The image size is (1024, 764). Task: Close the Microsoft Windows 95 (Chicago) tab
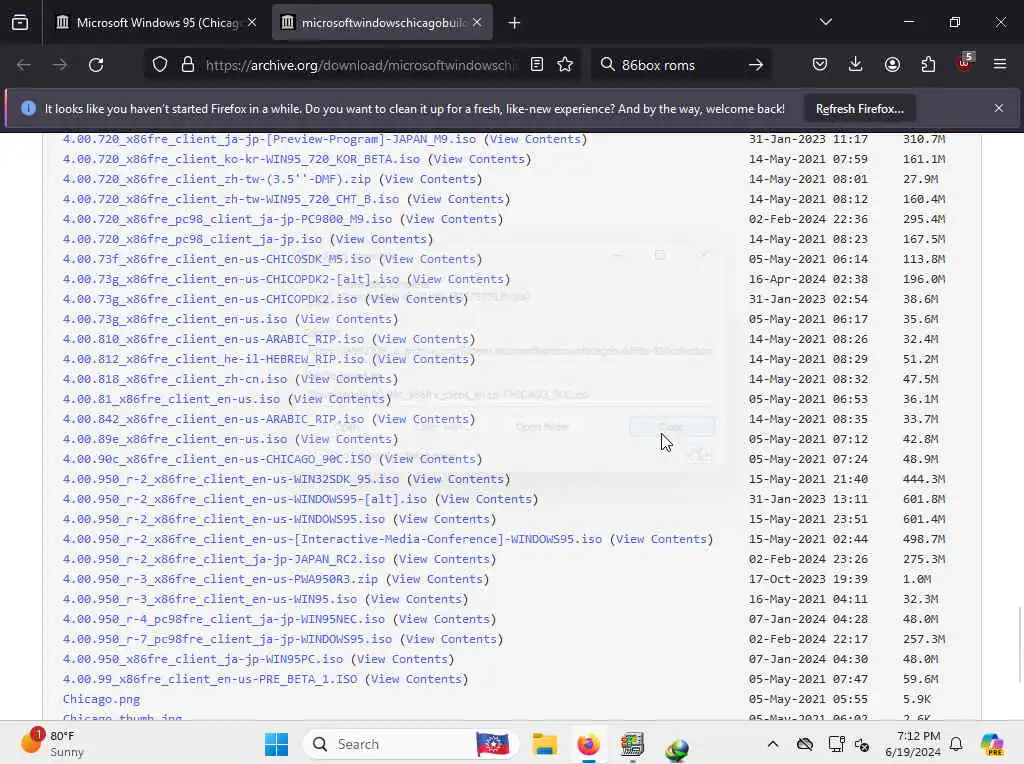click(252, 23)
